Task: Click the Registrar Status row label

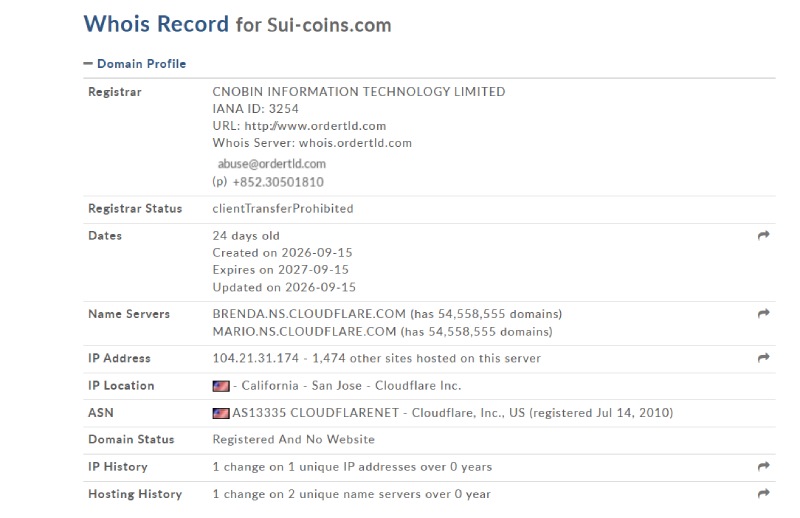Action: pos(135,209)
